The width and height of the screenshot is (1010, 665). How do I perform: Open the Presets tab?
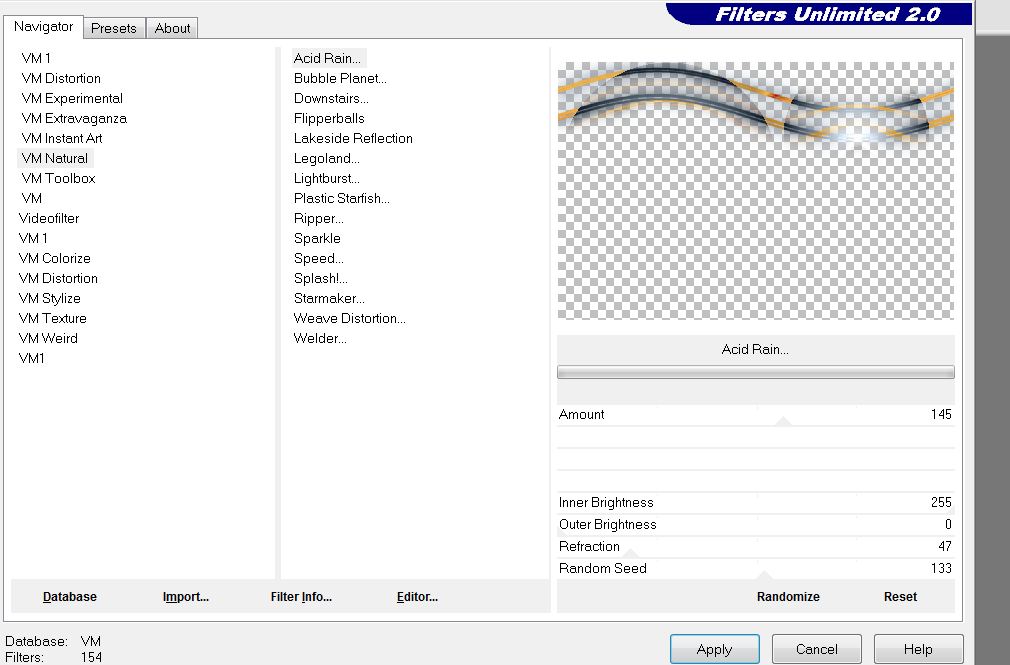(113, 28)
